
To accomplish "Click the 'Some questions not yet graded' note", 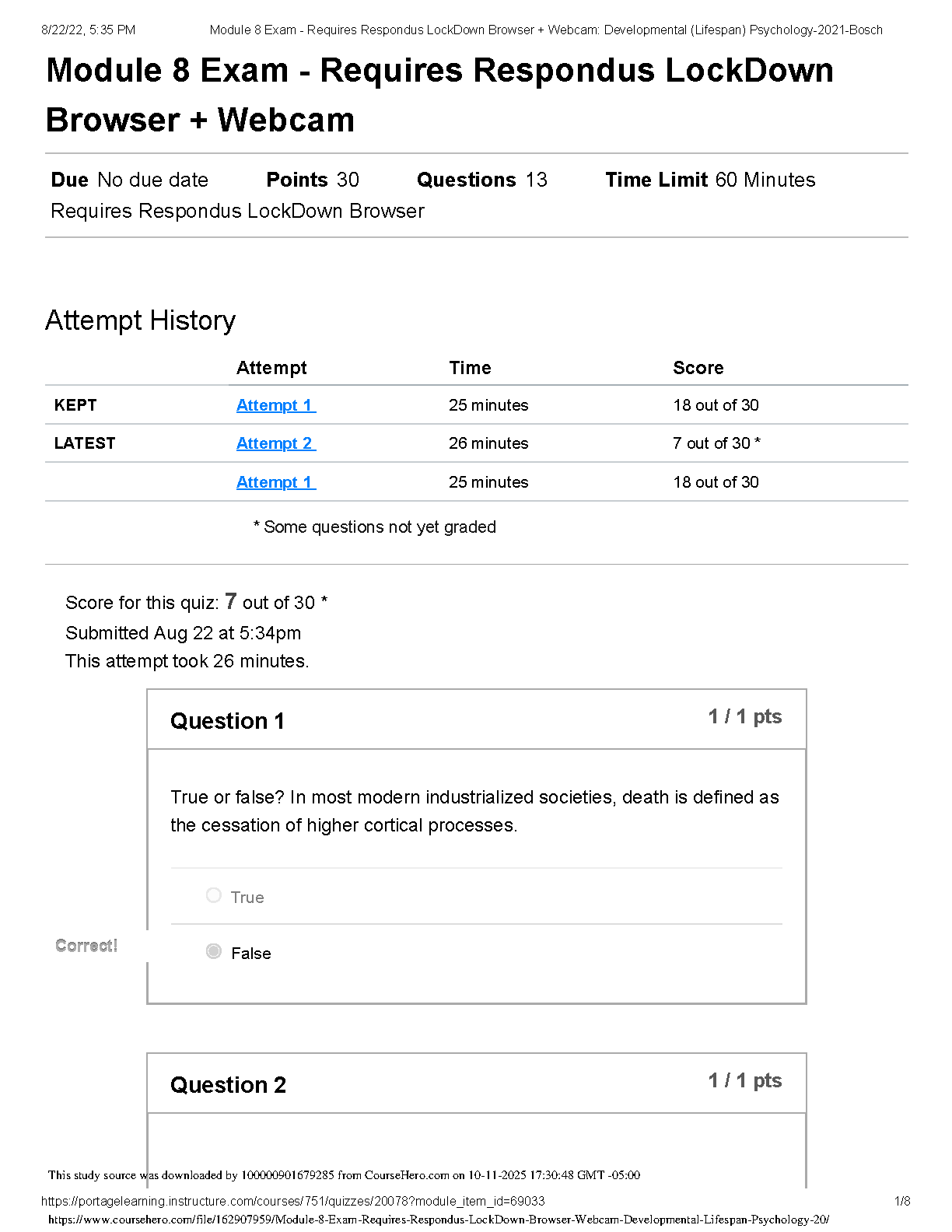I will pyautogui.click(x=375, y=527).
